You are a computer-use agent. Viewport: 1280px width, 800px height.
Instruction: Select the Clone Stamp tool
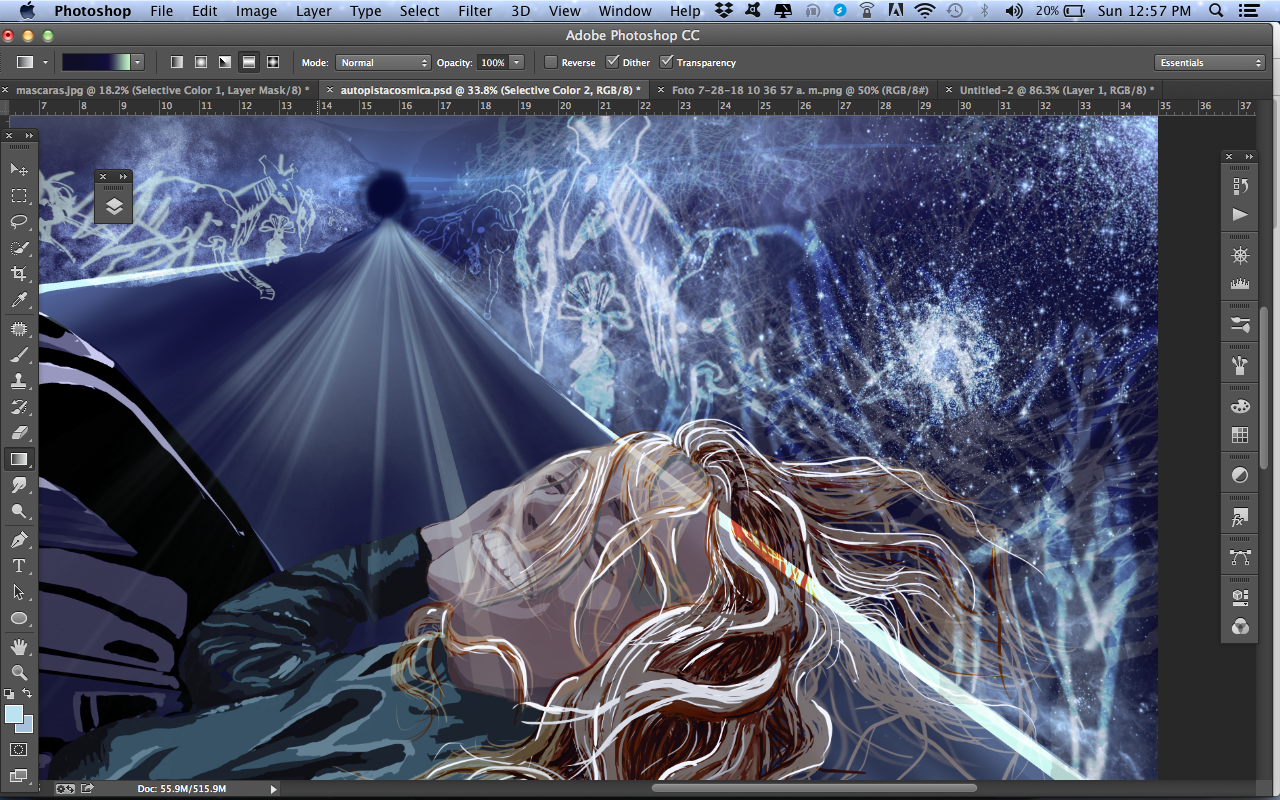19,381
